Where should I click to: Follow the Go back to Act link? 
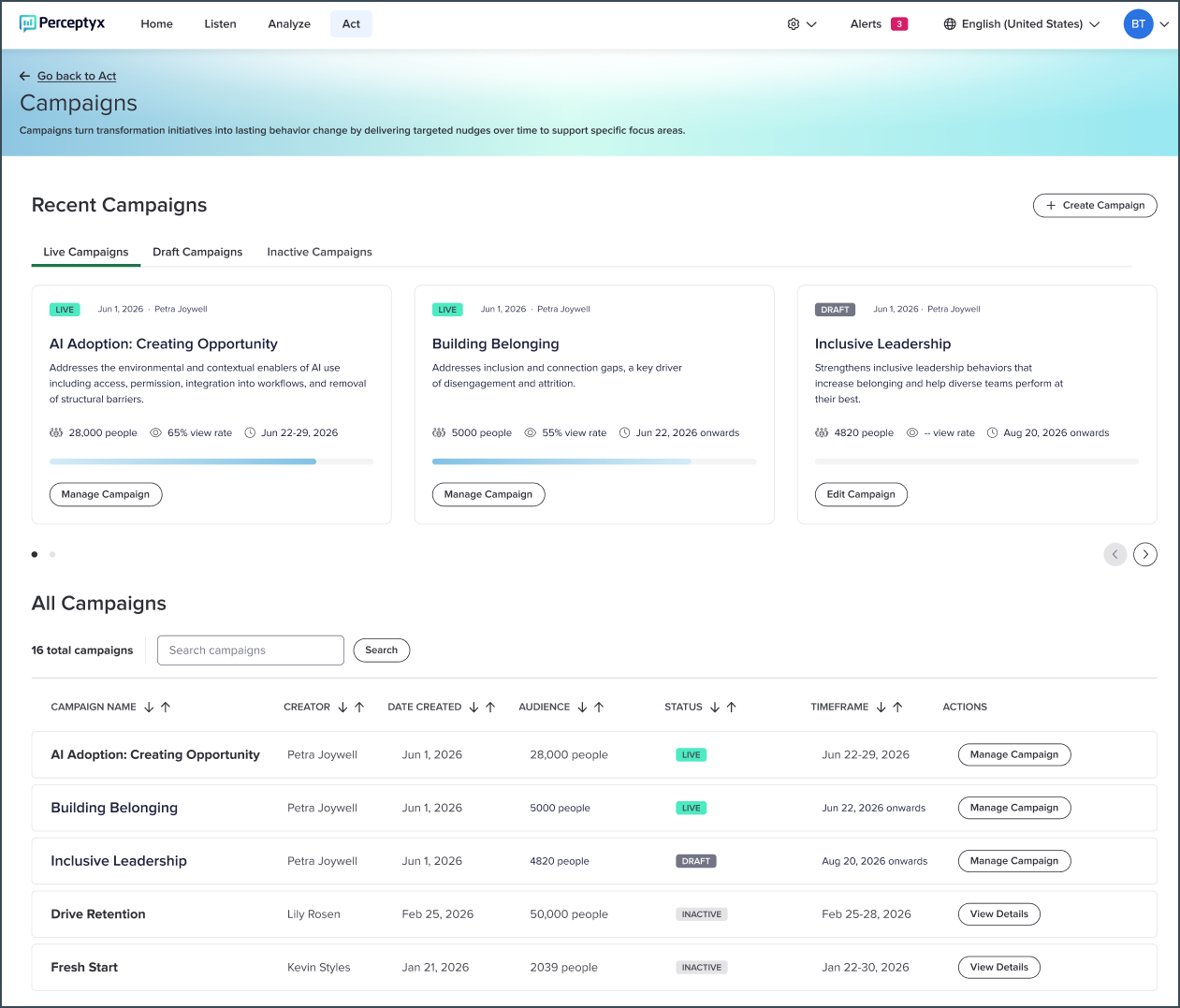(x=77, y=76)
